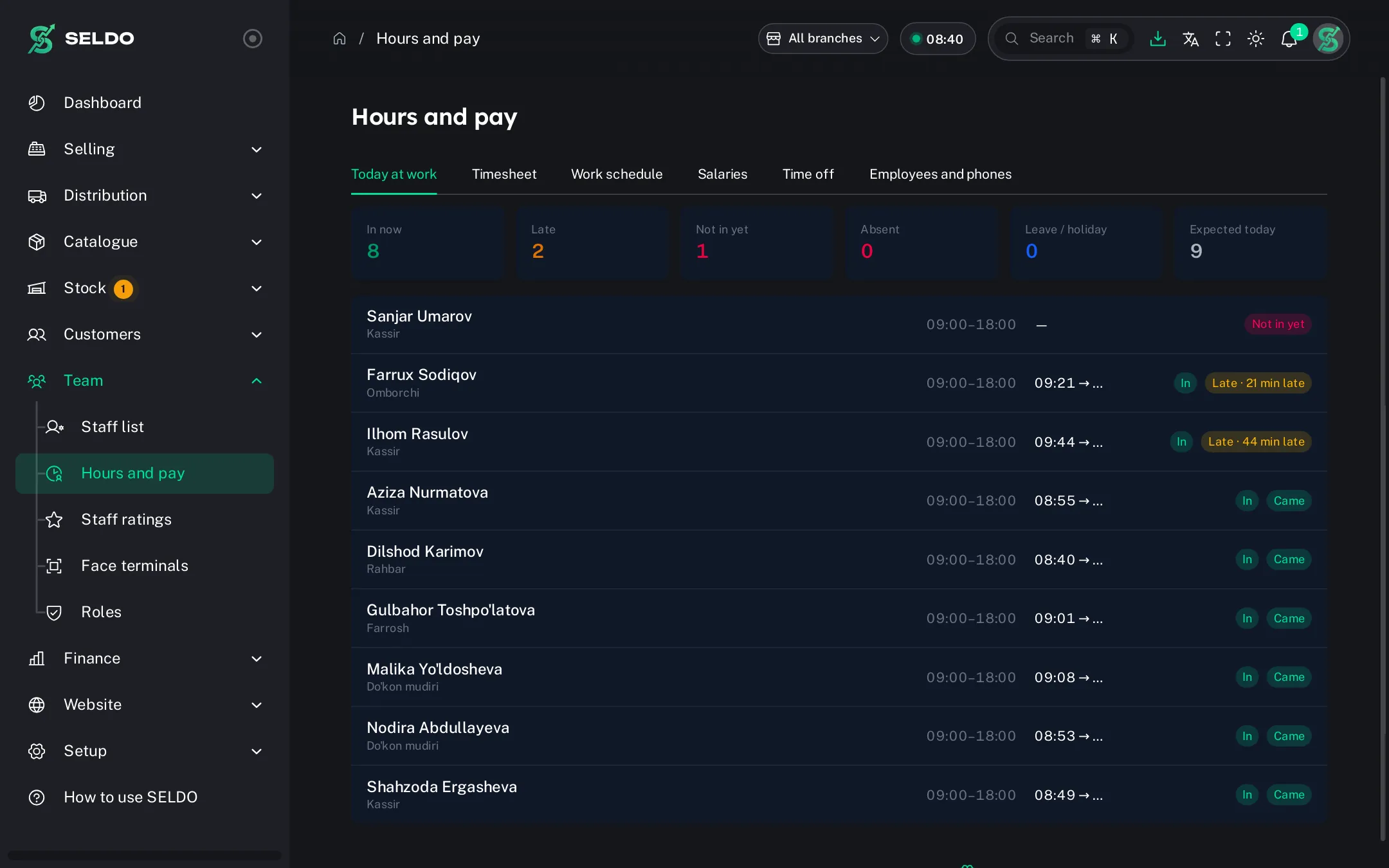Select Hours and pay sidebar item

[145, 474]
